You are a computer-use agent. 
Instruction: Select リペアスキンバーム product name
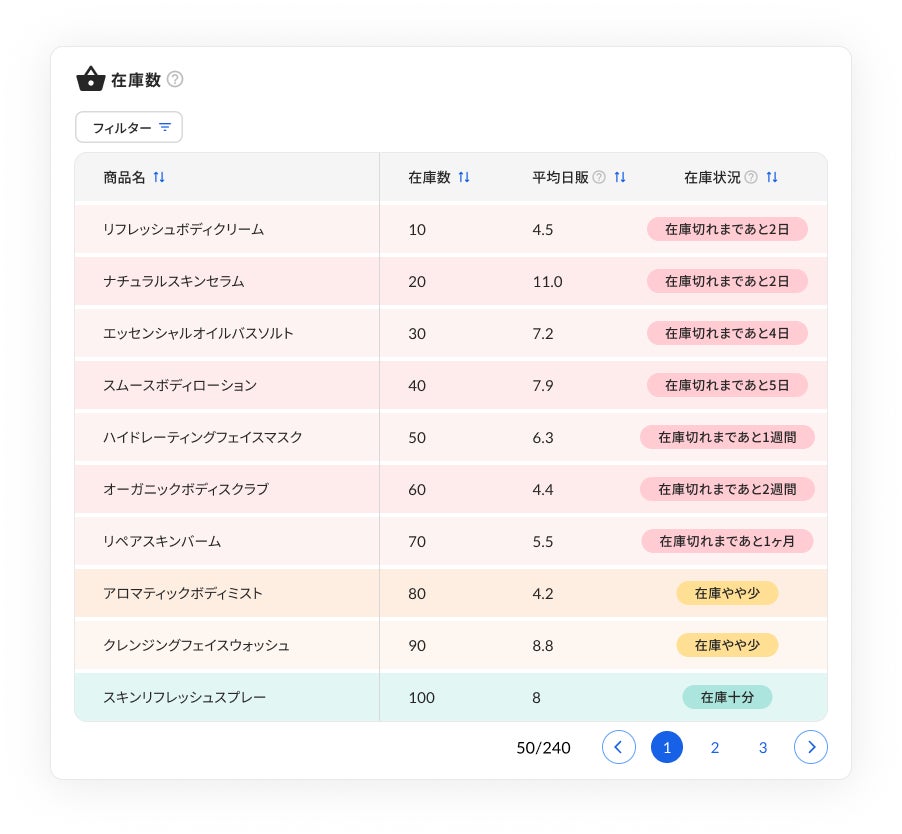162,541
